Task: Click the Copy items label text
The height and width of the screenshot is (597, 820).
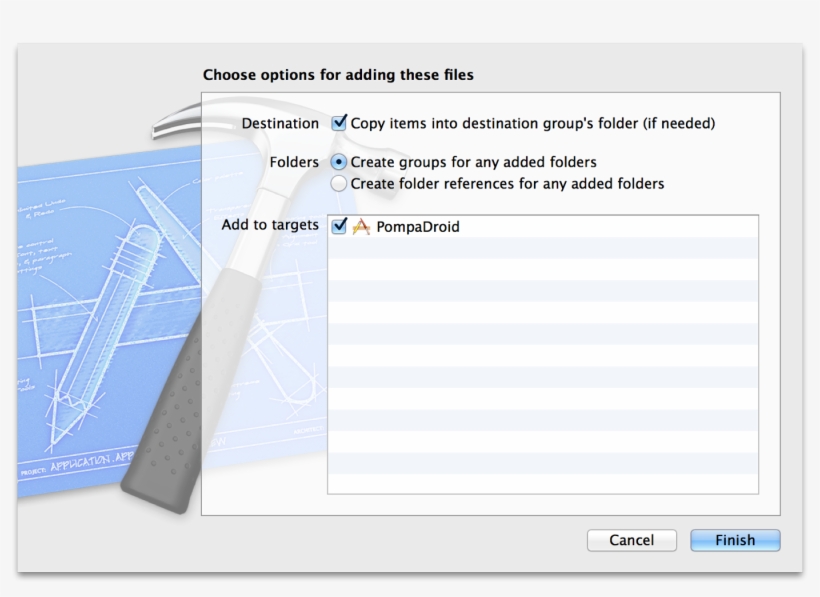Action: (x=533, y=124)
